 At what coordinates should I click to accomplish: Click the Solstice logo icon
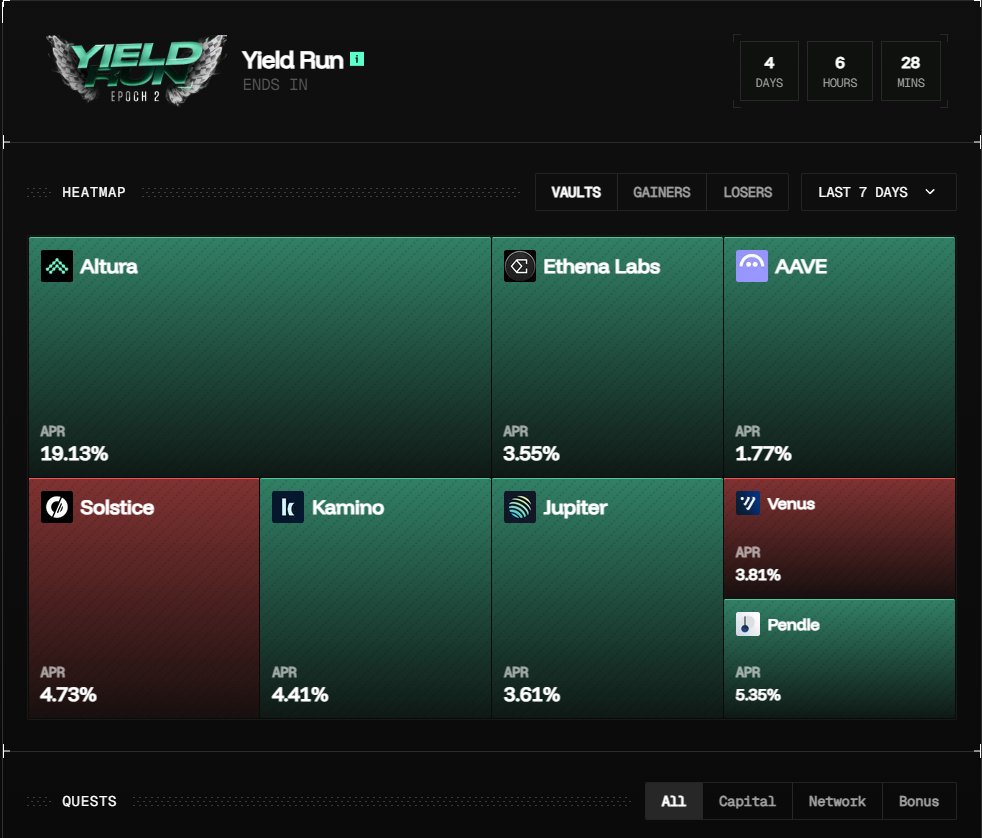click(x=57, y=507)
